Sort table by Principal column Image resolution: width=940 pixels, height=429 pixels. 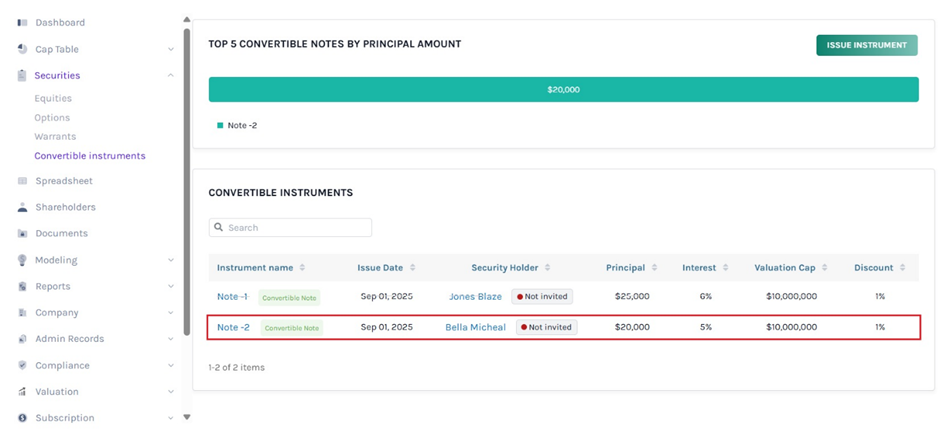[x=654, y=268]
